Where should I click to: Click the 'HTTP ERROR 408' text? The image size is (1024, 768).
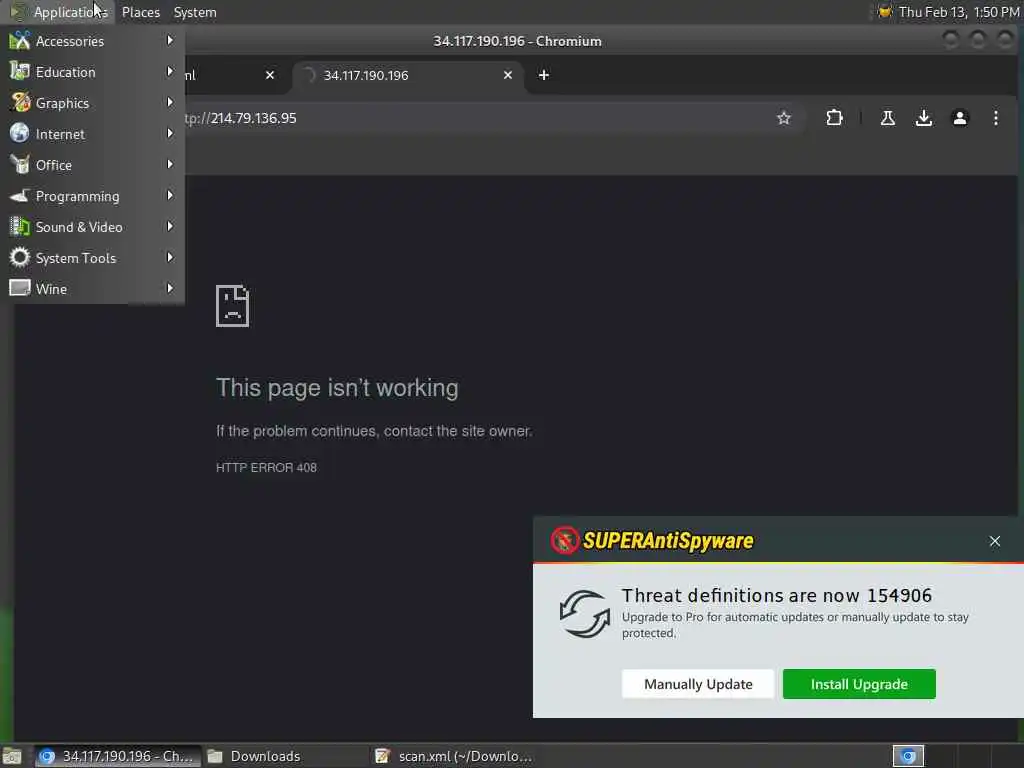tap(266, 468)
